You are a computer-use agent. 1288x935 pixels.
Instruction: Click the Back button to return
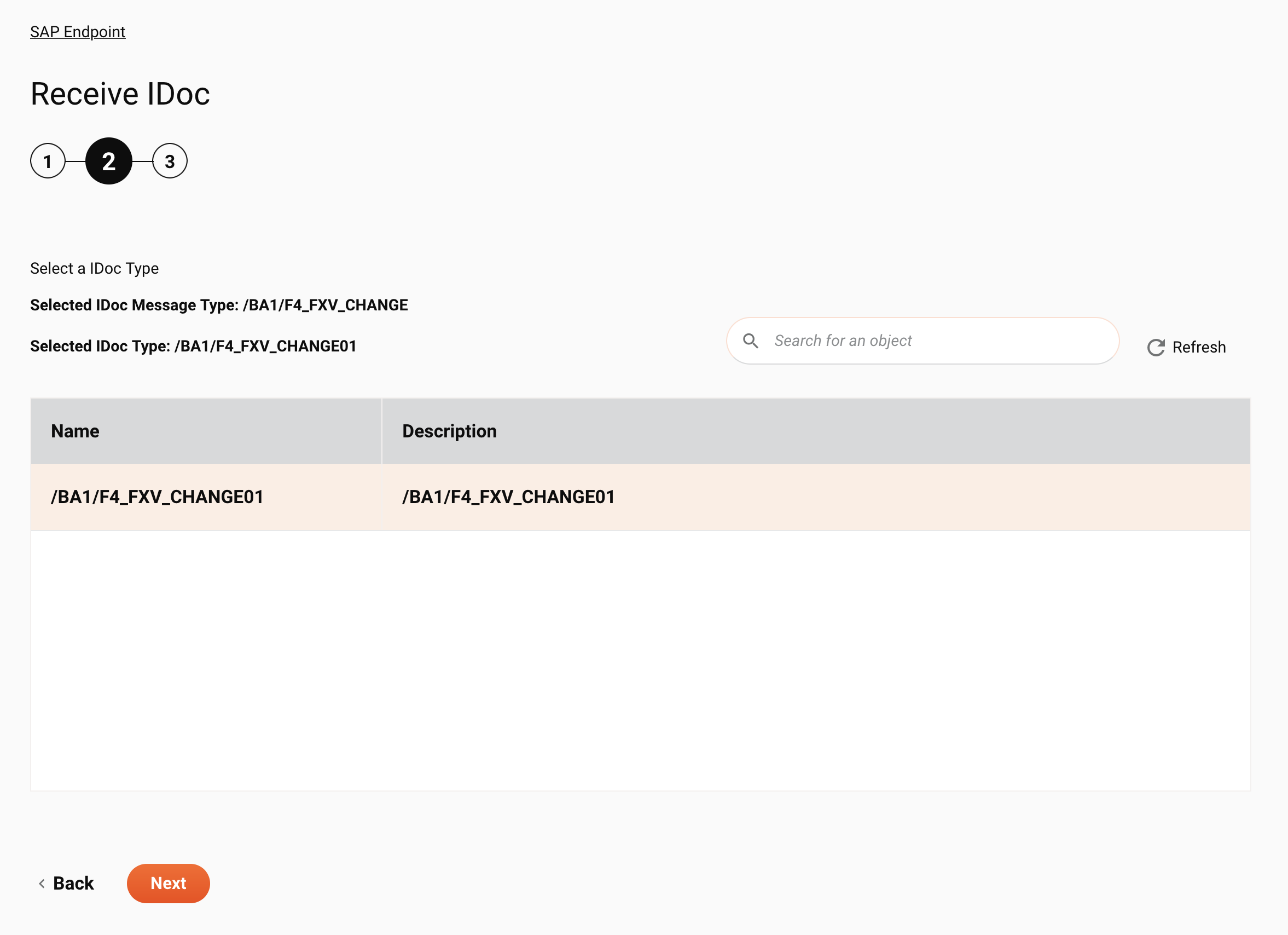(x=65, y=883)
